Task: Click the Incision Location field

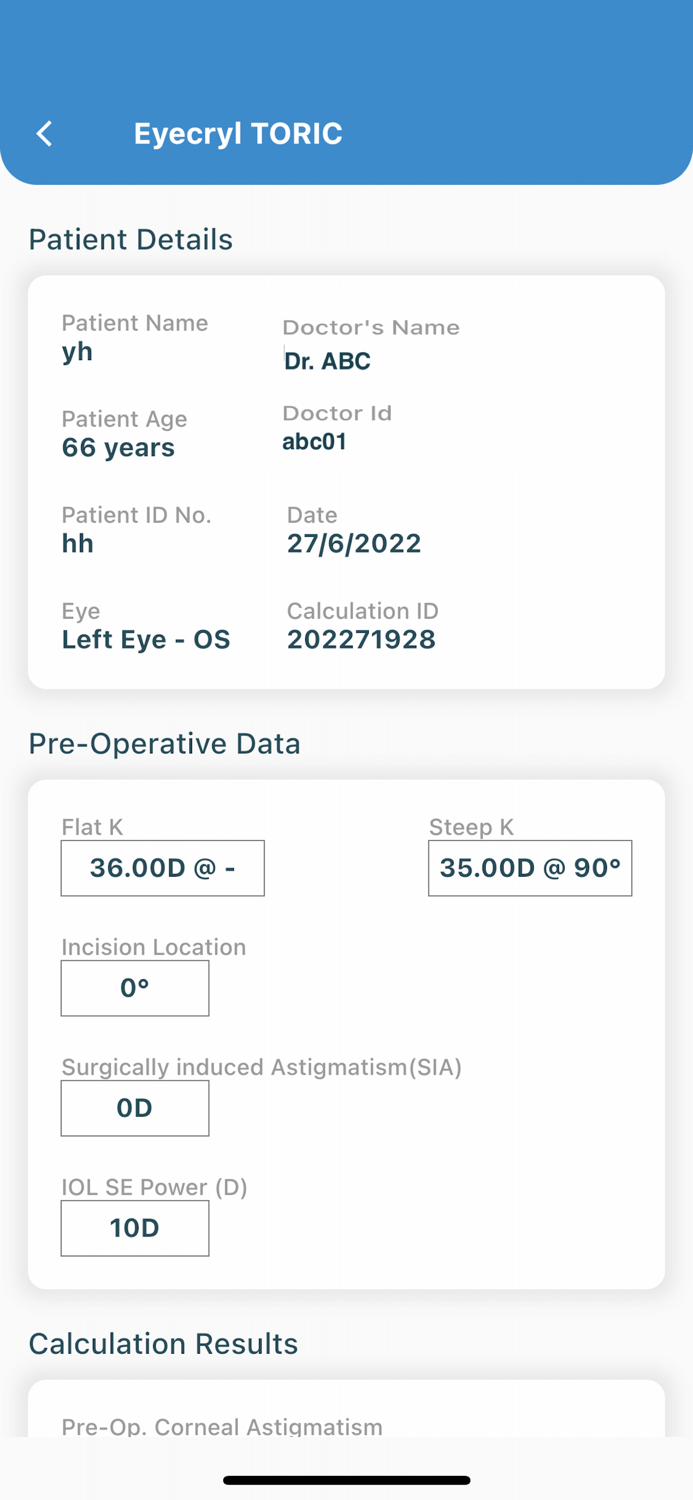Action: pos(135,988)
